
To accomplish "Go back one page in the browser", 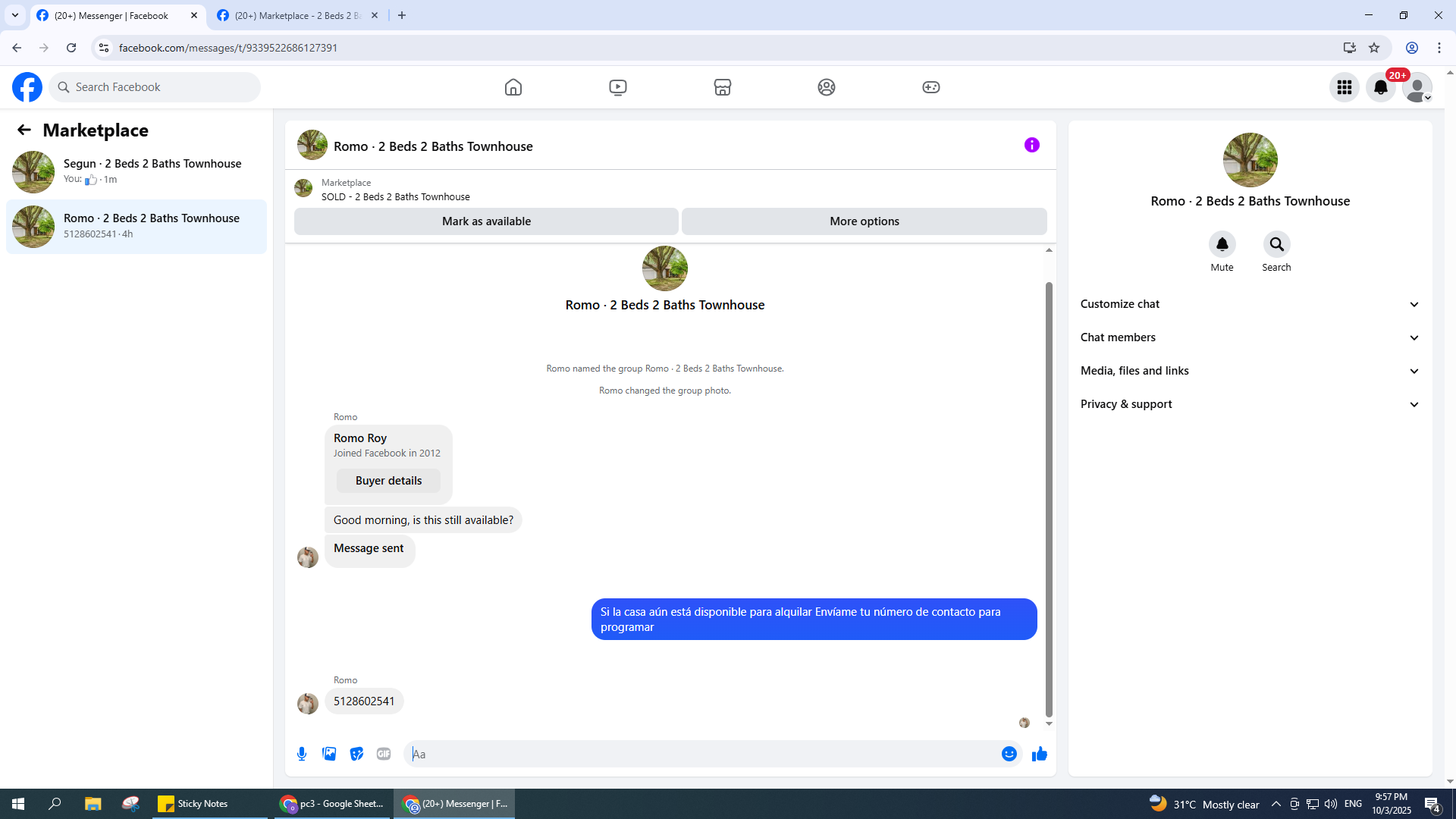I will click(x=17, y=48).
